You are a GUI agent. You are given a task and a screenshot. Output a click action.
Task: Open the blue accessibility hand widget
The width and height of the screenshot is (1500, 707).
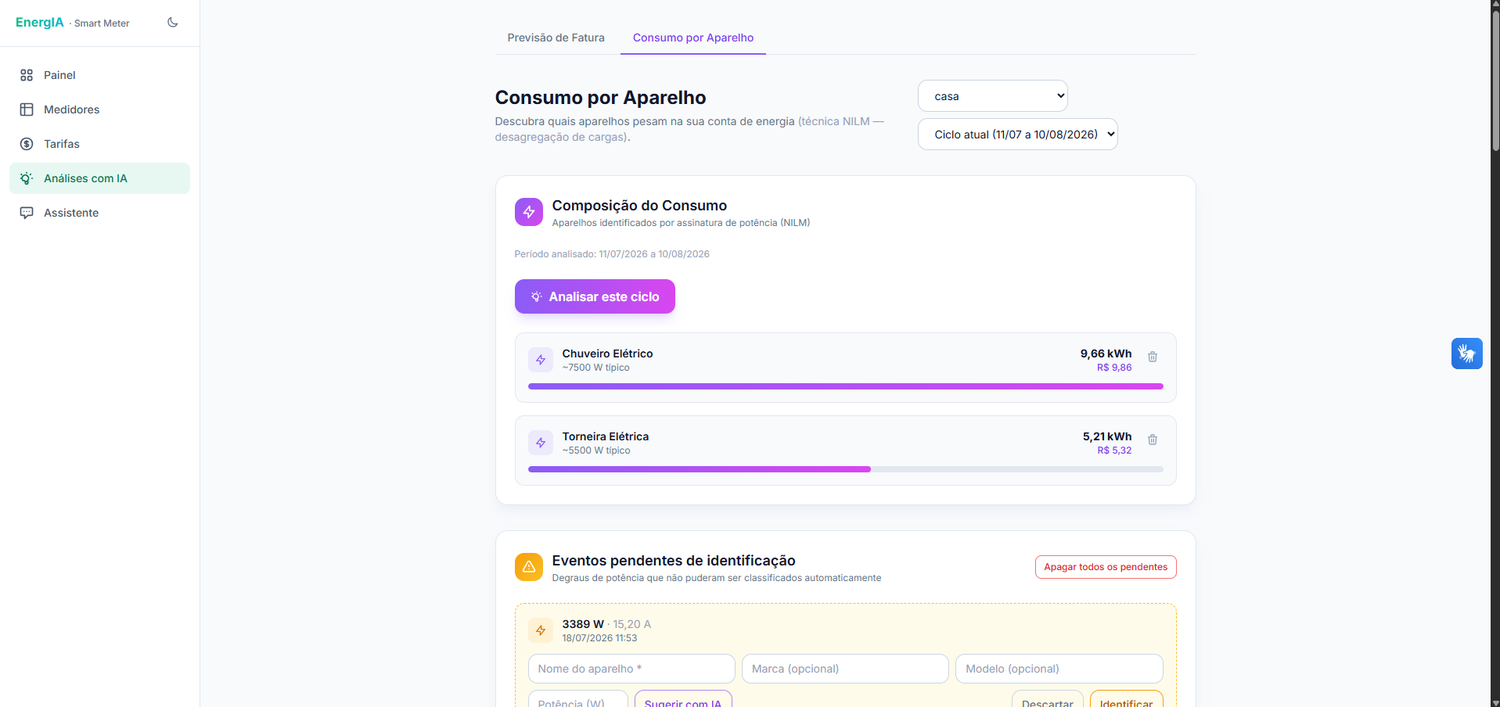click(1467, 353)
